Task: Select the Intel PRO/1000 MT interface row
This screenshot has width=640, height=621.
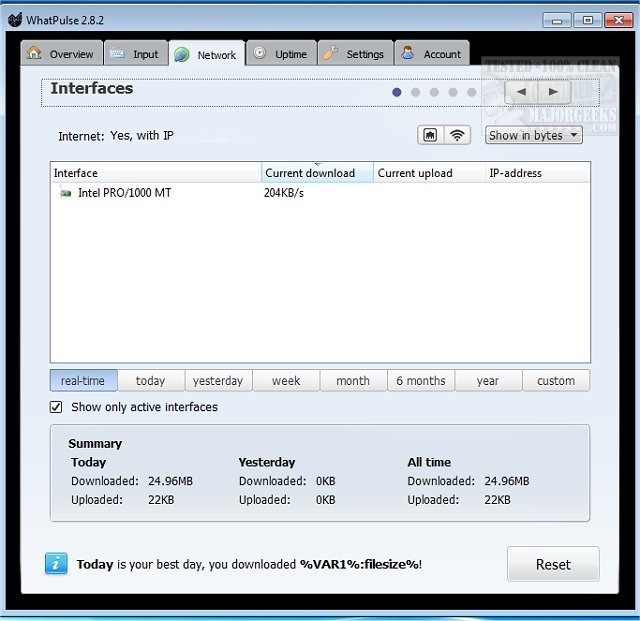Action: (320, 193)
